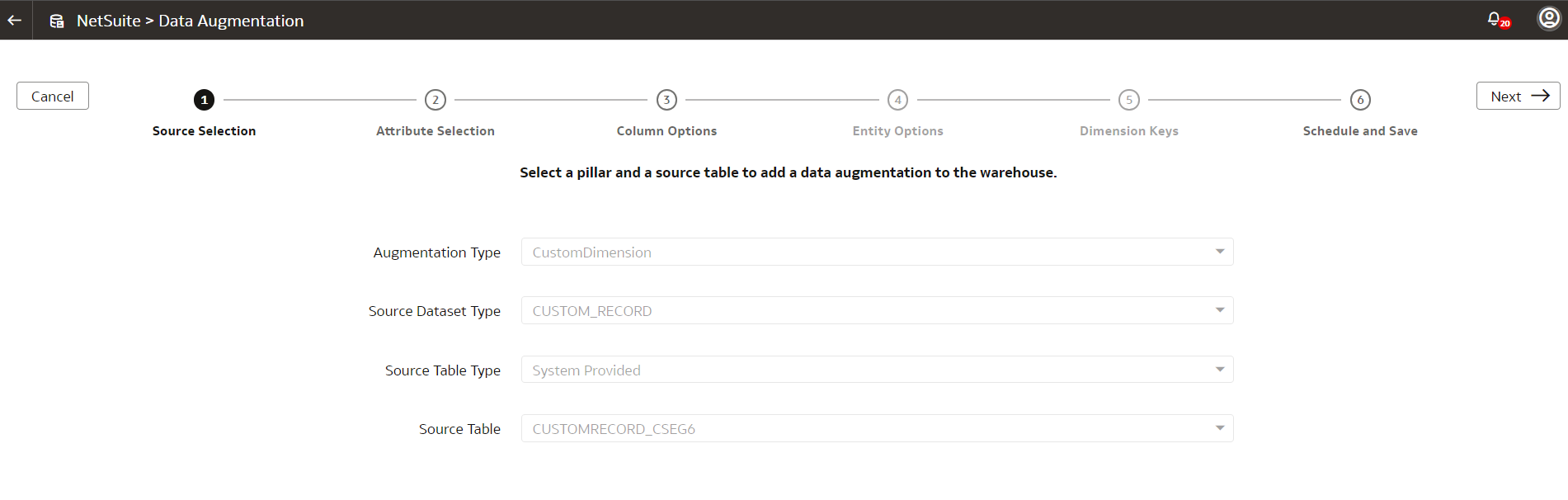This screenshot has height=500, width=1568.
Task: Click the CUSTOMRECORD_CSEG6 combo box field
Action: pos(877,428)
